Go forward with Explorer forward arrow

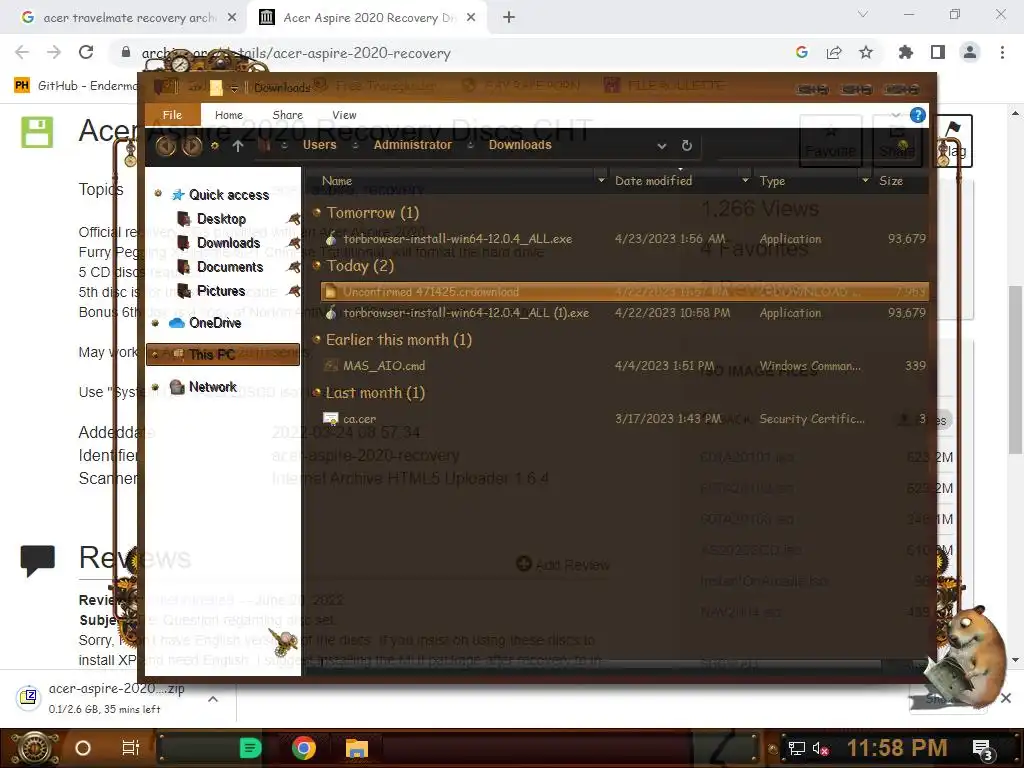pyautogui.click(x=191, y=146)
